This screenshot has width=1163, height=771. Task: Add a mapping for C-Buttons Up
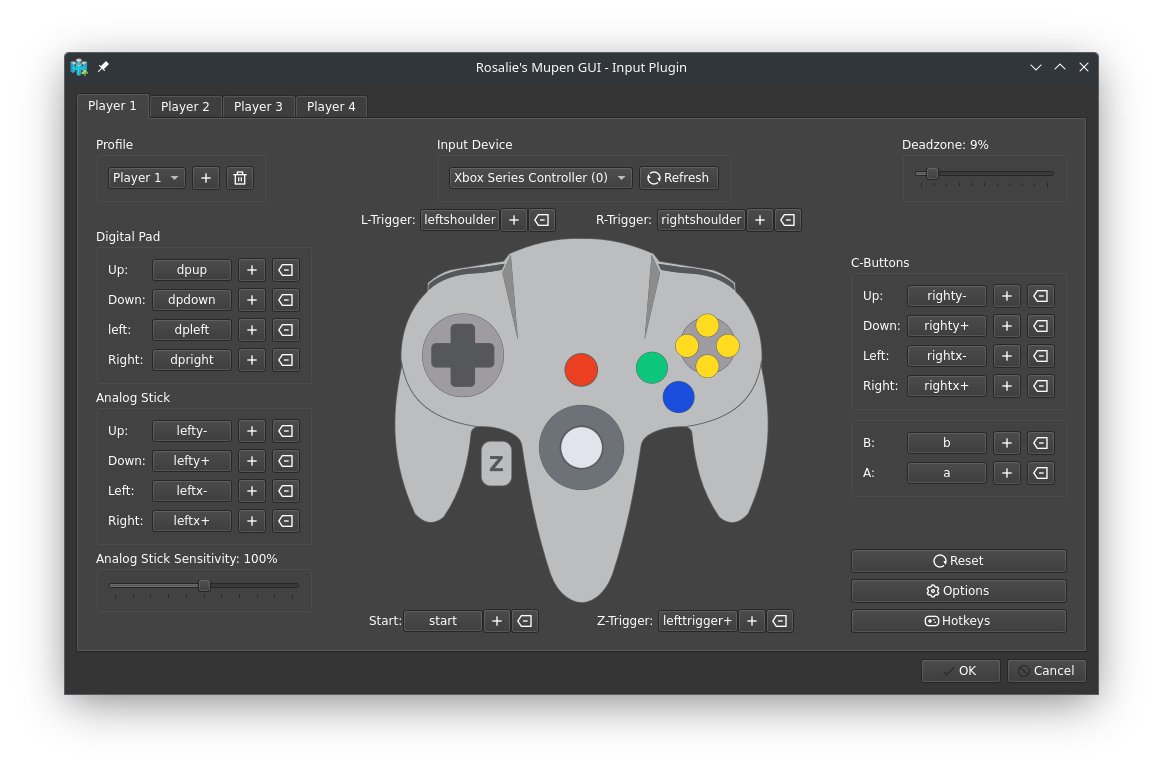point(1006,296)
